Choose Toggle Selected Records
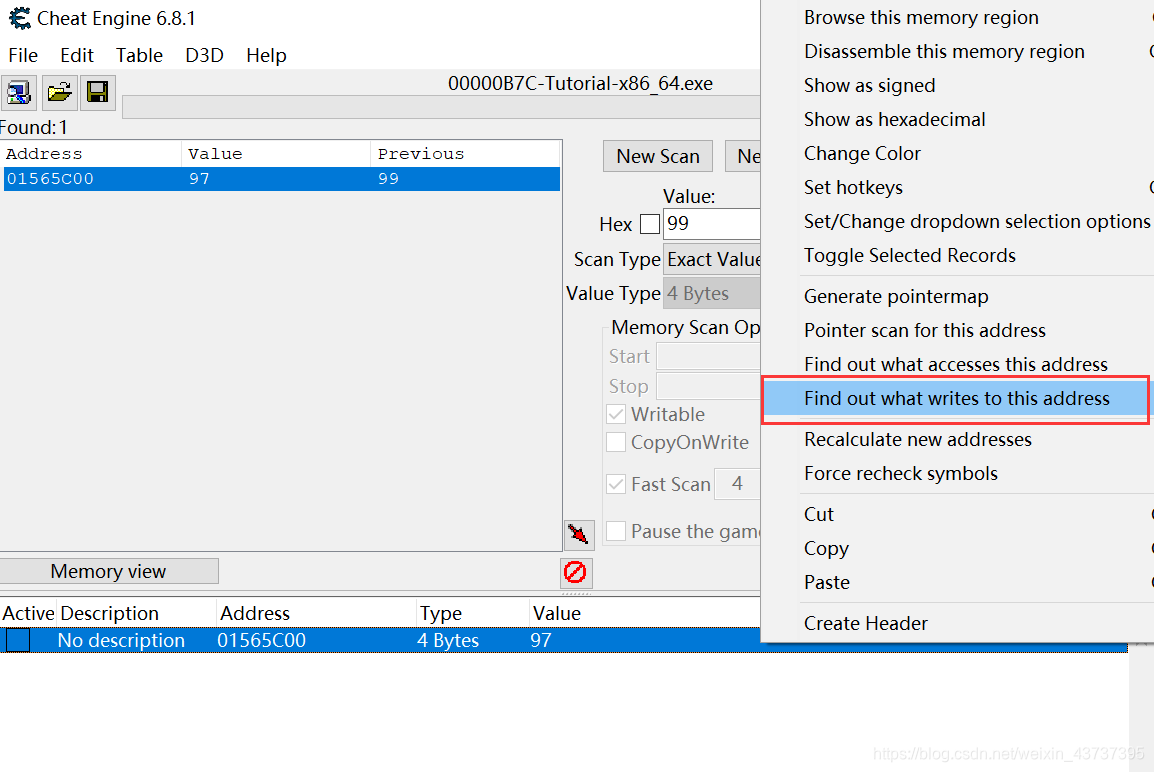Viewport: 1154px width, 772px height. click(910, 255)
